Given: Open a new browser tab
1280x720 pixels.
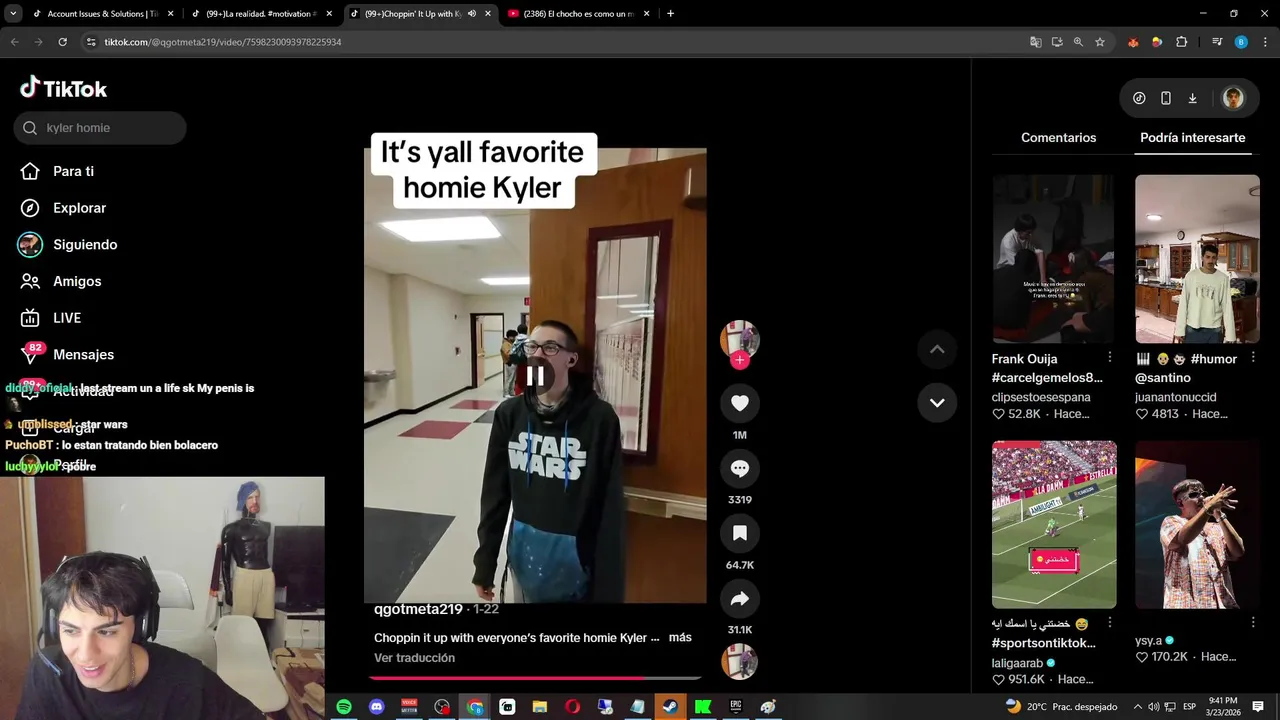Looking at the screenshot, I should point(670,14).
